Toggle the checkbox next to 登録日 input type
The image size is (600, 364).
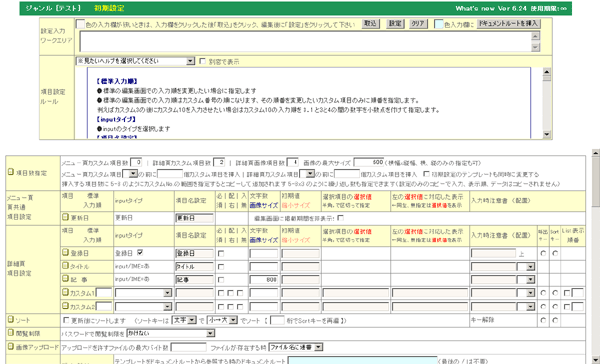point(140,253)
